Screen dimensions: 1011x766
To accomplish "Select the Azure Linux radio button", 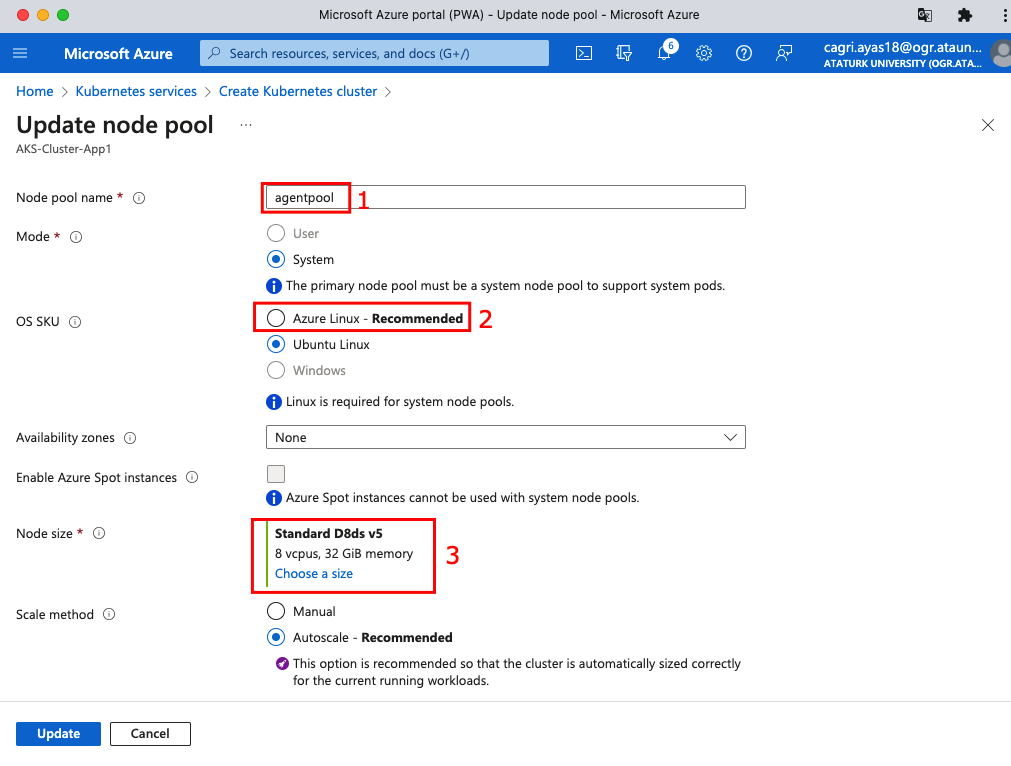I will click(276, 318).
